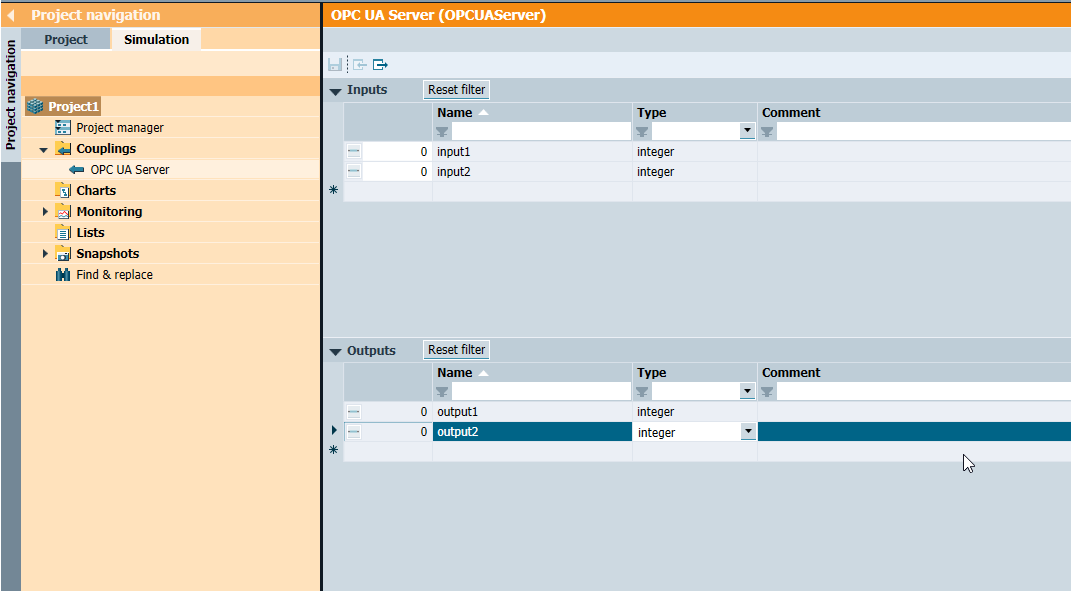Click the export signals toolbar icon

pyautogui.click(x=380, y=65)
